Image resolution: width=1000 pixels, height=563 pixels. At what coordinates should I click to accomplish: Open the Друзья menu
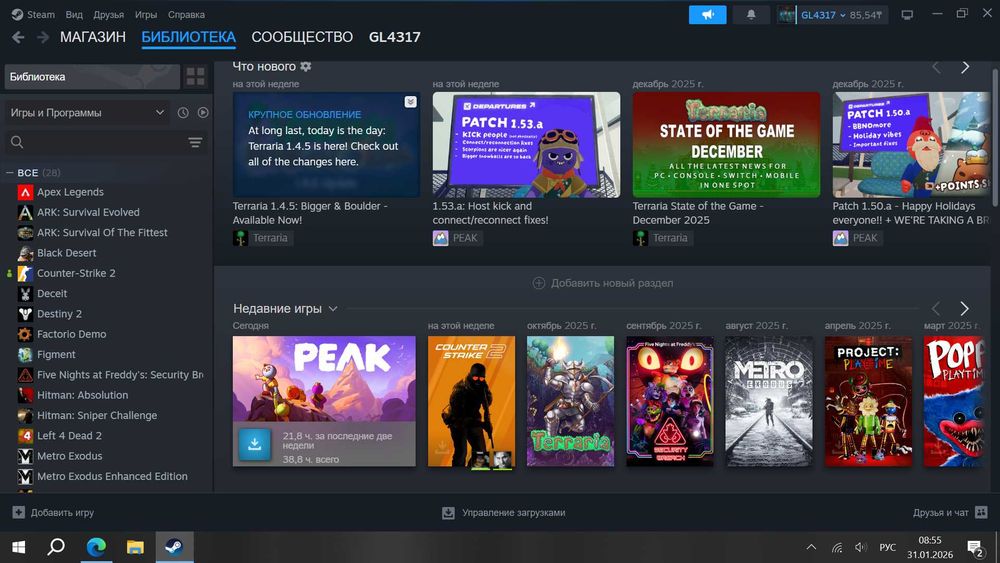[x=108, y=14]
